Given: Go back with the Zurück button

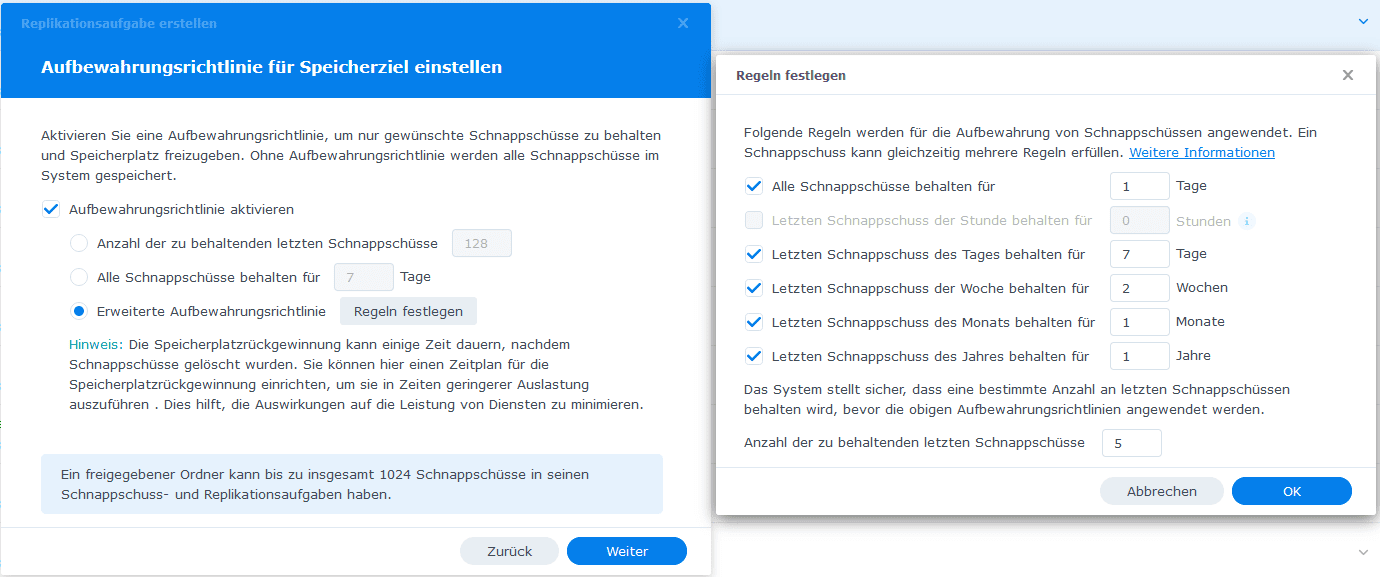Looking at the screenshot, I should (510, 551).
